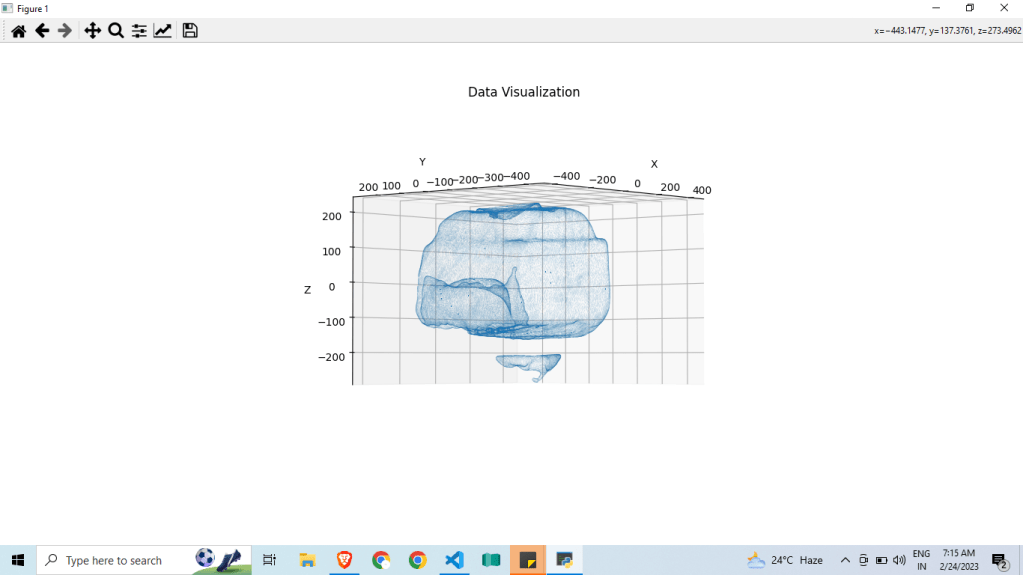Open Edit axis and curve parameters
1023x575 pixels.
point(162,31)
